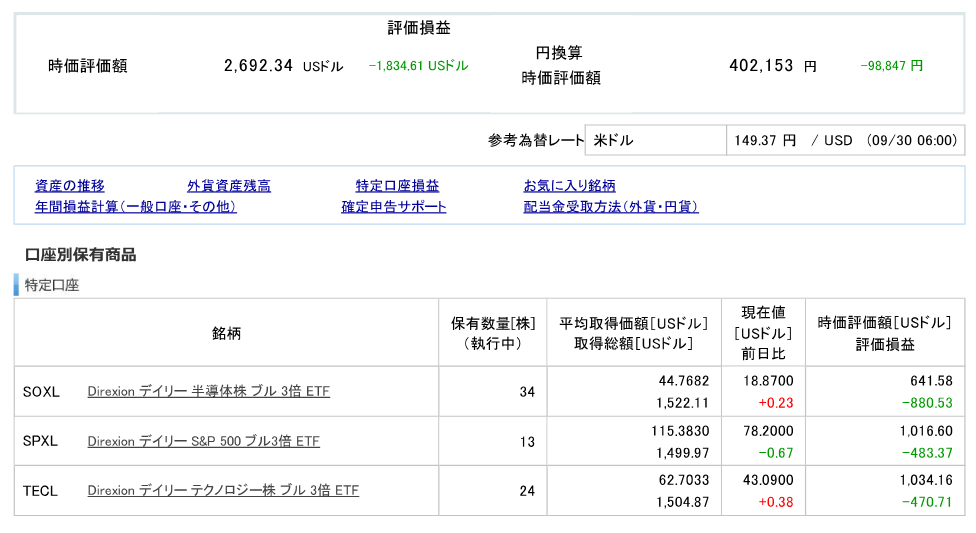This screenshot has height=533, width=976.
Task: Open the 確定申告サポート link
Action: tap(393, 207)
